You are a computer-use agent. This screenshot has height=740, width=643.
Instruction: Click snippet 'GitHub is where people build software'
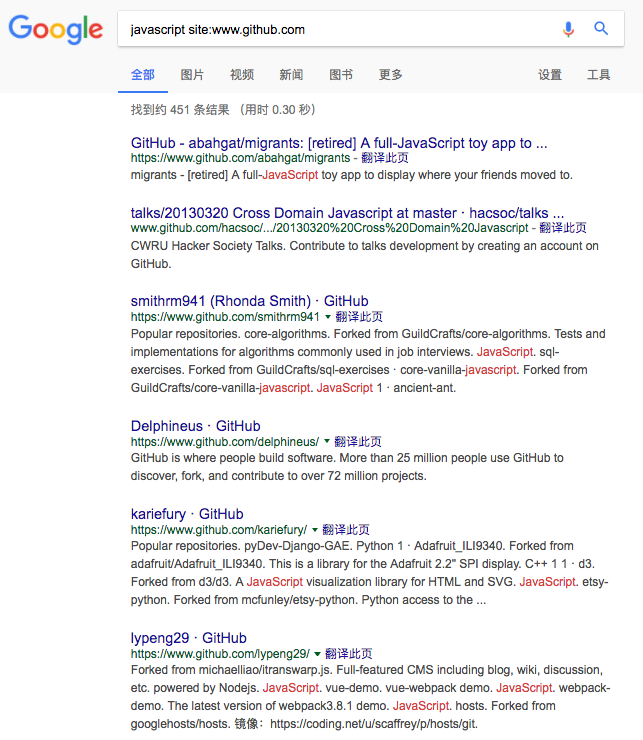tap(234, 458)
